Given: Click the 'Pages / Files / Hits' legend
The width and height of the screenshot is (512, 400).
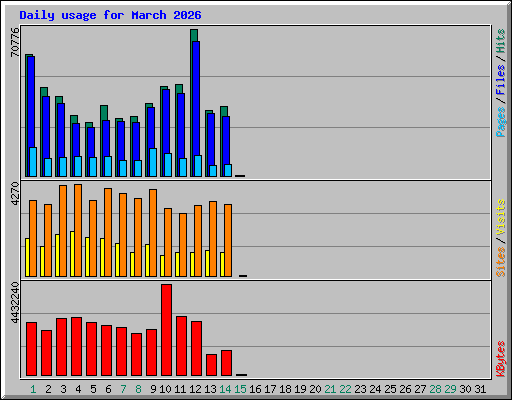Looking at the screenshot, I should 500,83.
